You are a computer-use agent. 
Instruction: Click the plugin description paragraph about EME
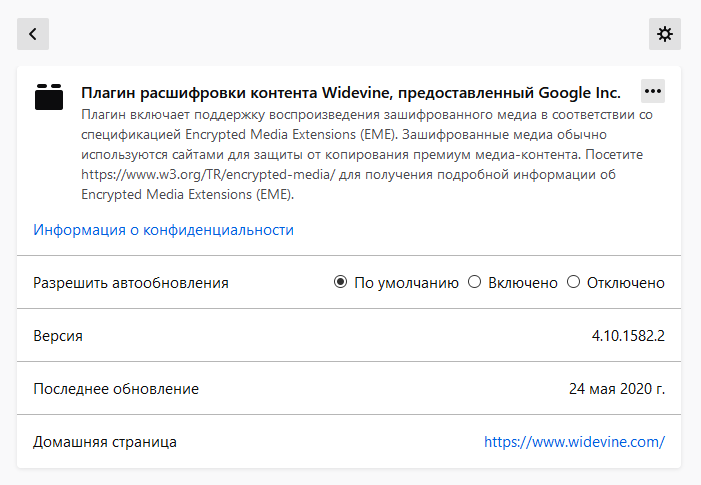point(367,155)
